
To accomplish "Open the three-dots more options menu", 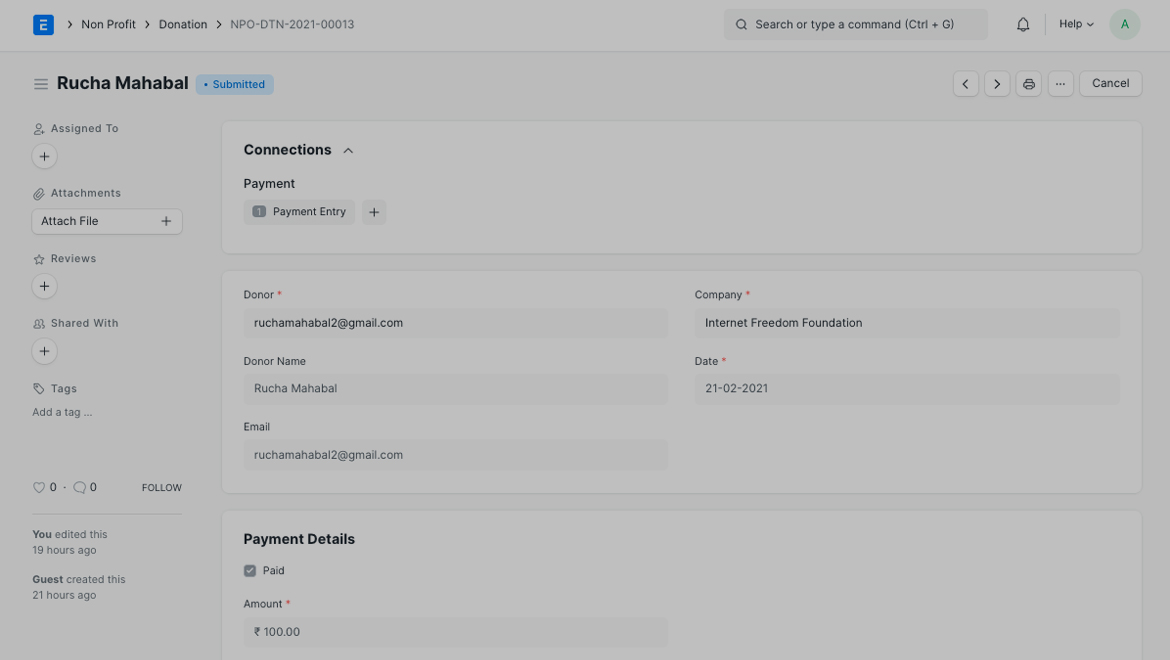I will (1060, 84).
